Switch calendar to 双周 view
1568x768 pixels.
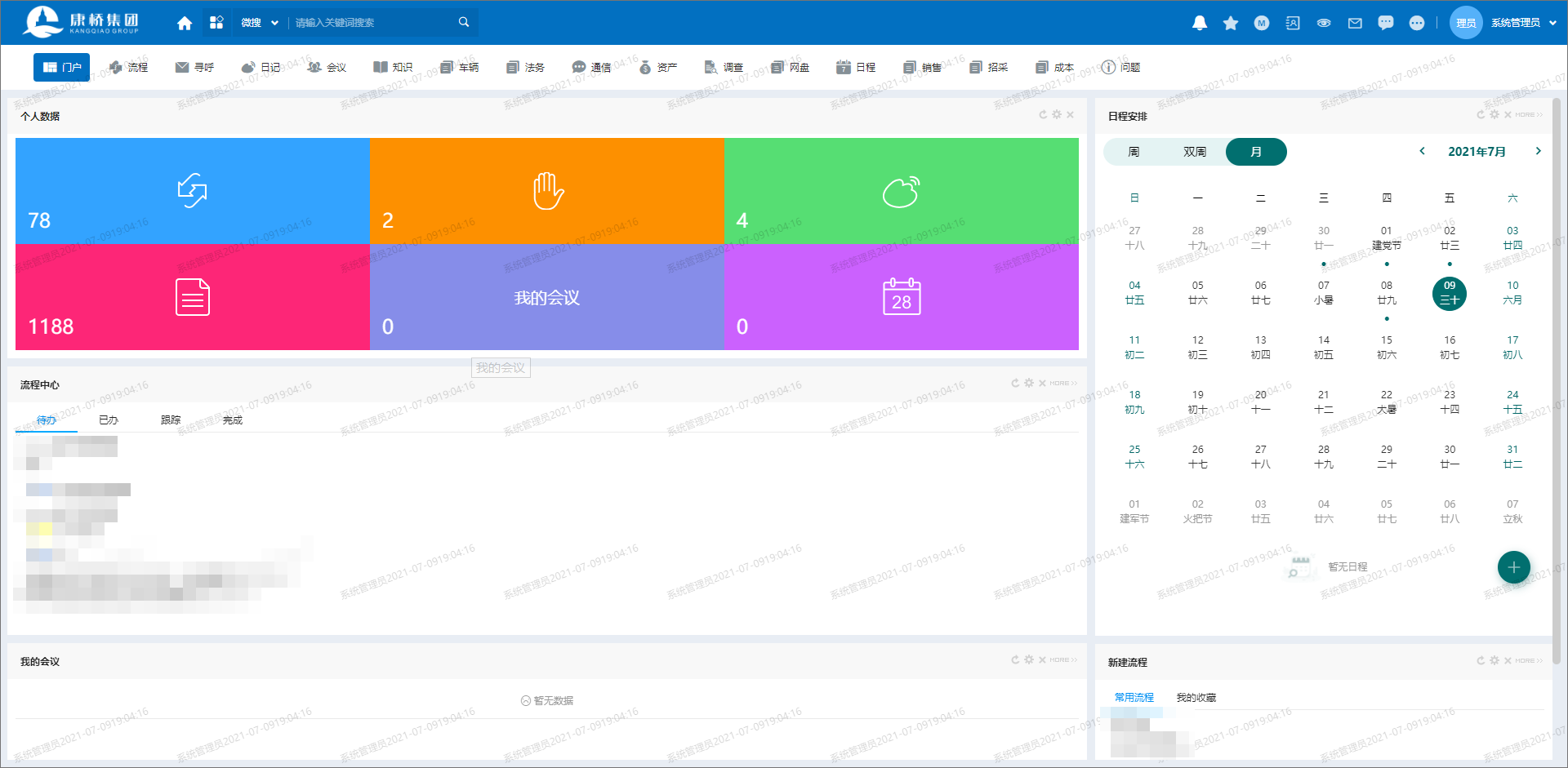(1195, 152)
